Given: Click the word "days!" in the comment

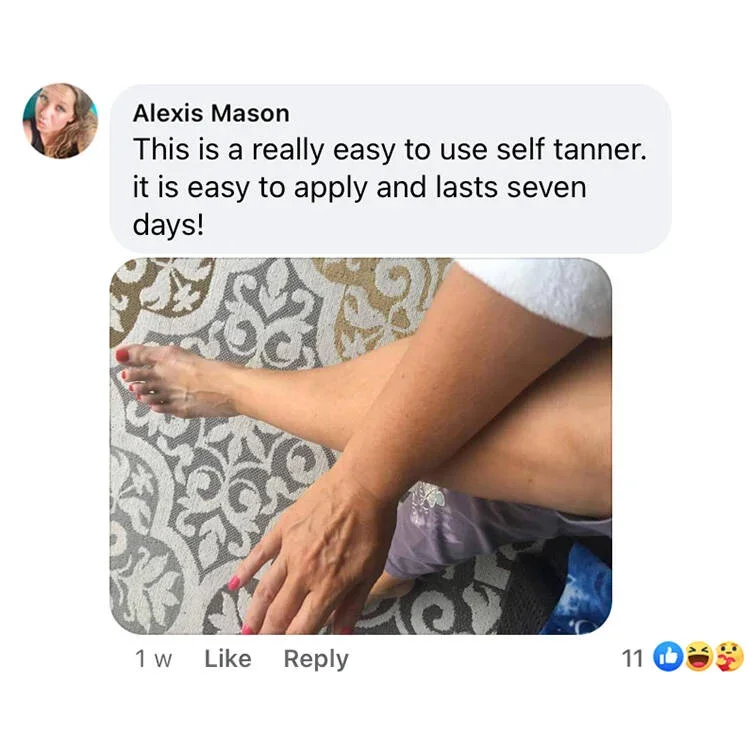Looking at the screenshot, I should [x=168, y=225].
